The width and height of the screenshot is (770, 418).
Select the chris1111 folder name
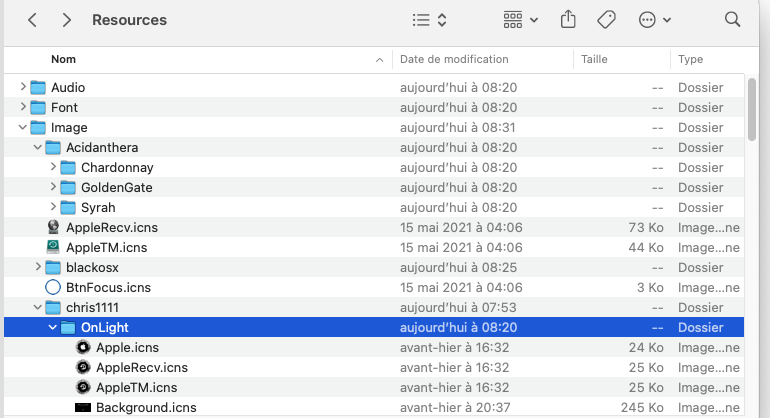coord(92,307)
